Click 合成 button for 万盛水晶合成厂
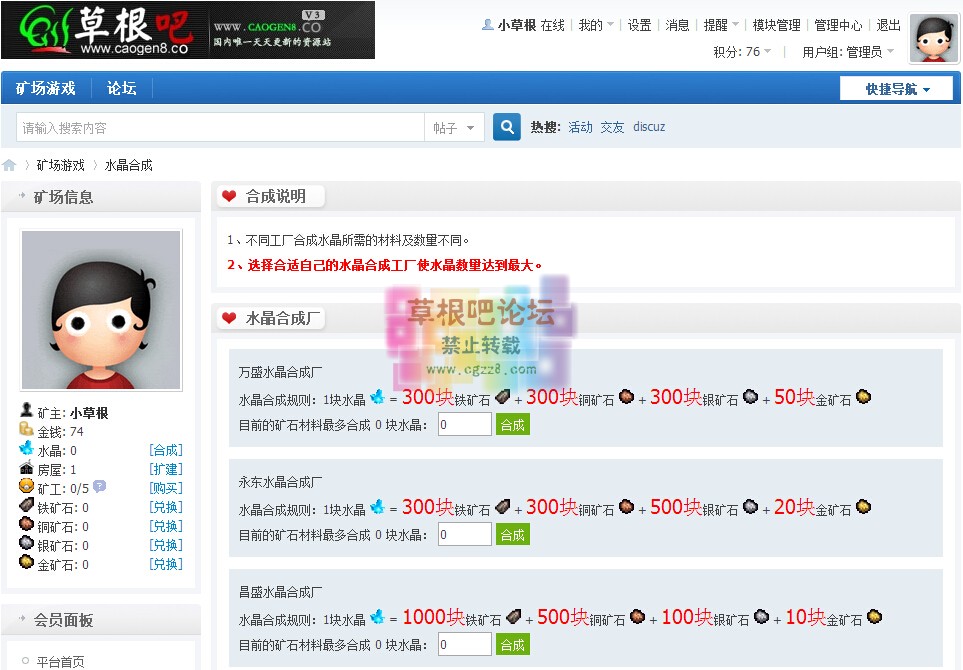Image resolution: width=963 pixels, height=670 pixels. coord(512,424)
